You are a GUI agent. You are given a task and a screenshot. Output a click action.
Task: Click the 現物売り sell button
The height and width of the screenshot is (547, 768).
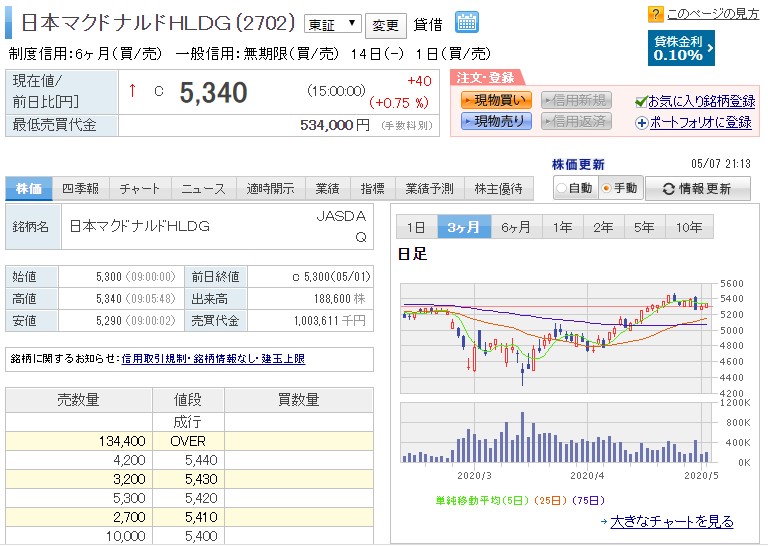tap(496, 121)
